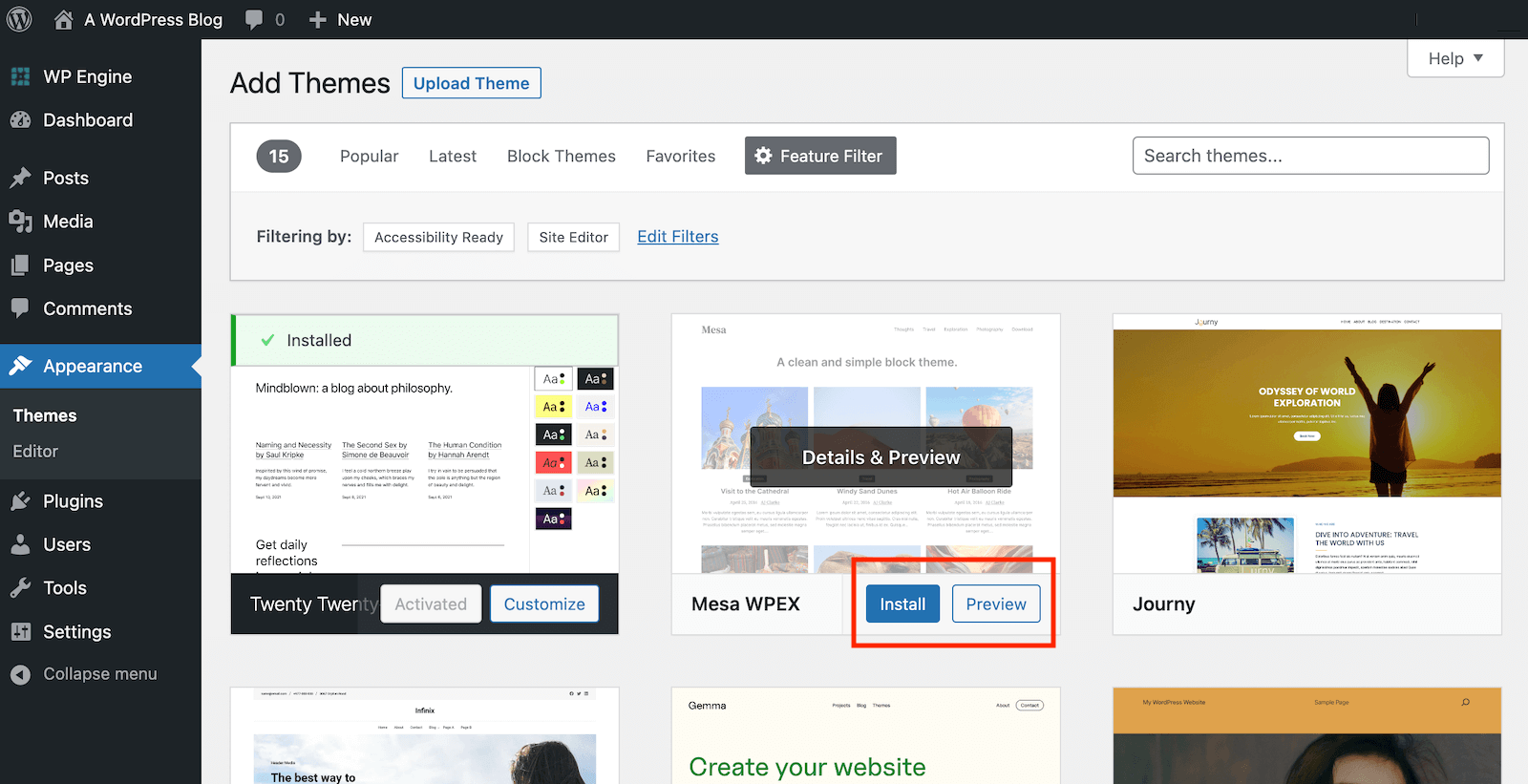Open the Editor submenu item

coord(35,451)
